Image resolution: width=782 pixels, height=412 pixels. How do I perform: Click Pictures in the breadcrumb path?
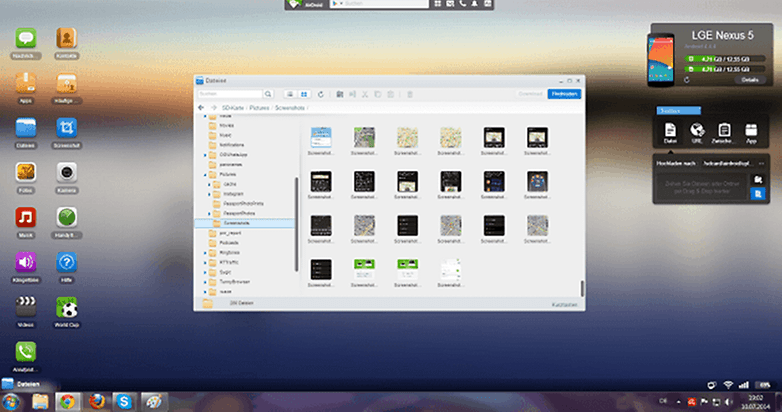click(x=259, y=108)
